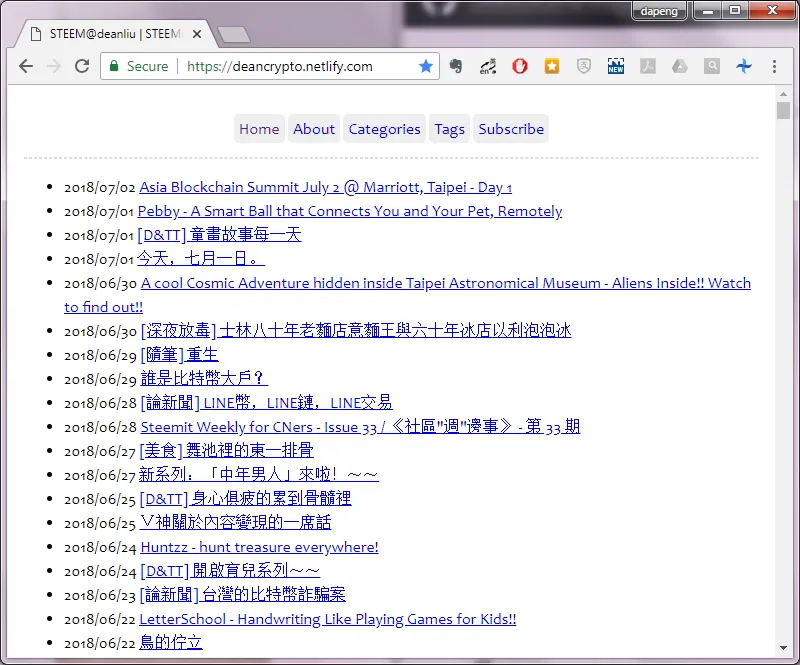Open the Evernote elephant extension
Viewport: 800px width, 665px height.
[x=456, y=66]
